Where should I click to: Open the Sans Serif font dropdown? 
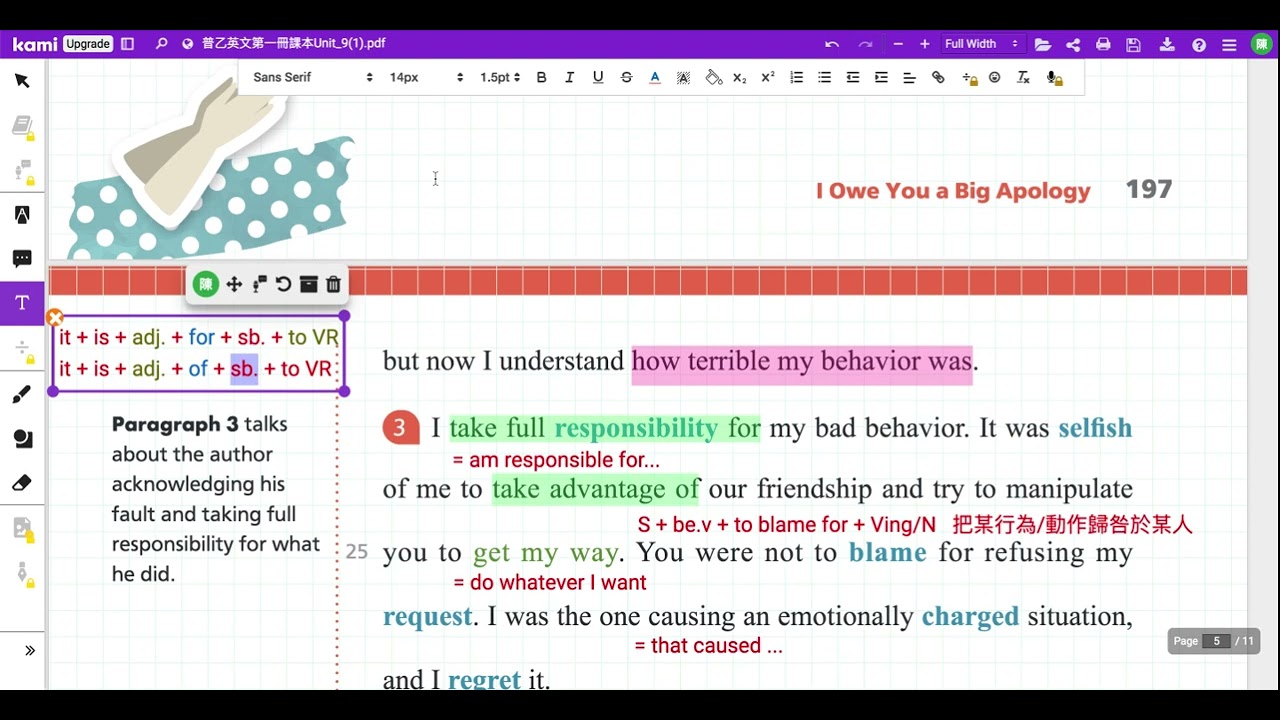click(312, 77)
